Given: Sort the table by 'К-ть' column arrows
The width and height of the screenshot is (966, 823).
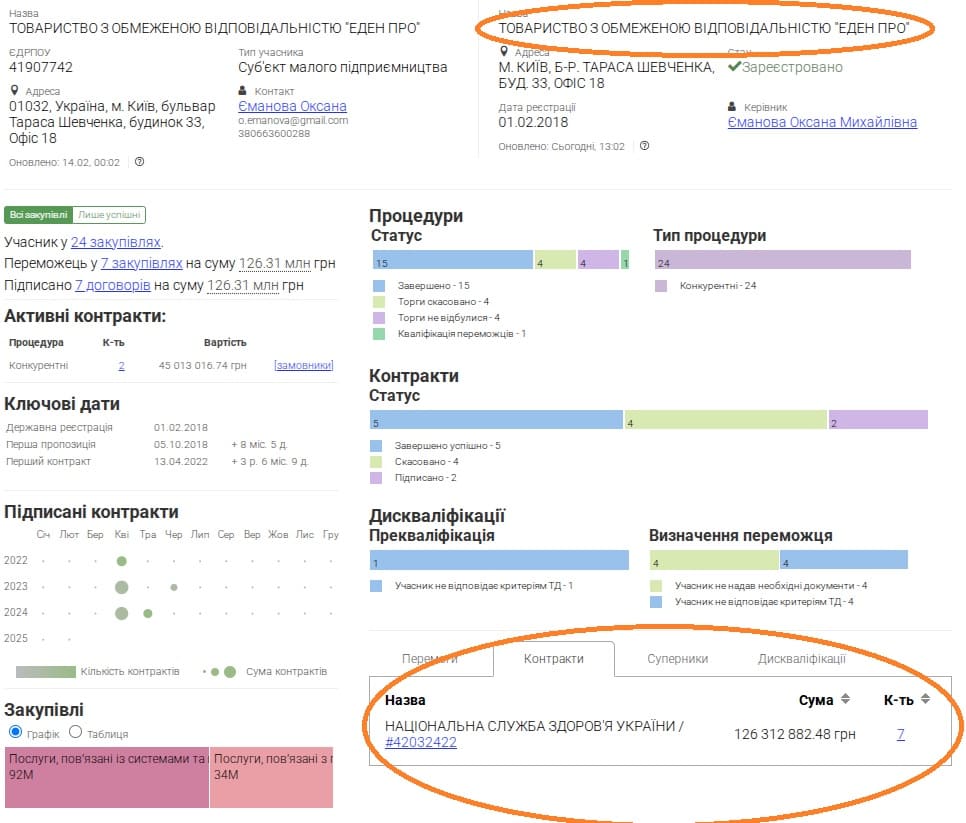Looking at the screenshot, I should [925, 699].
